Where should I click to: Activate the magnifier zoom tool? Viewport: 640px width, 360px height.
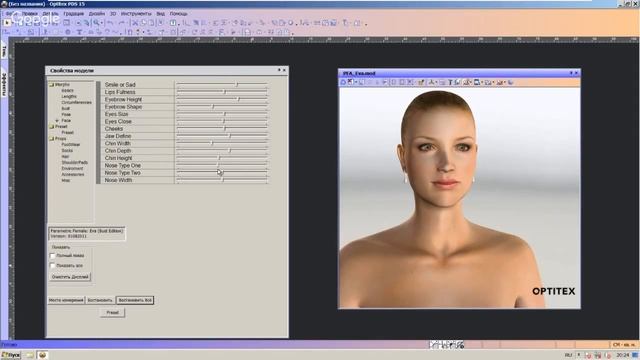[x=96, y=23]
